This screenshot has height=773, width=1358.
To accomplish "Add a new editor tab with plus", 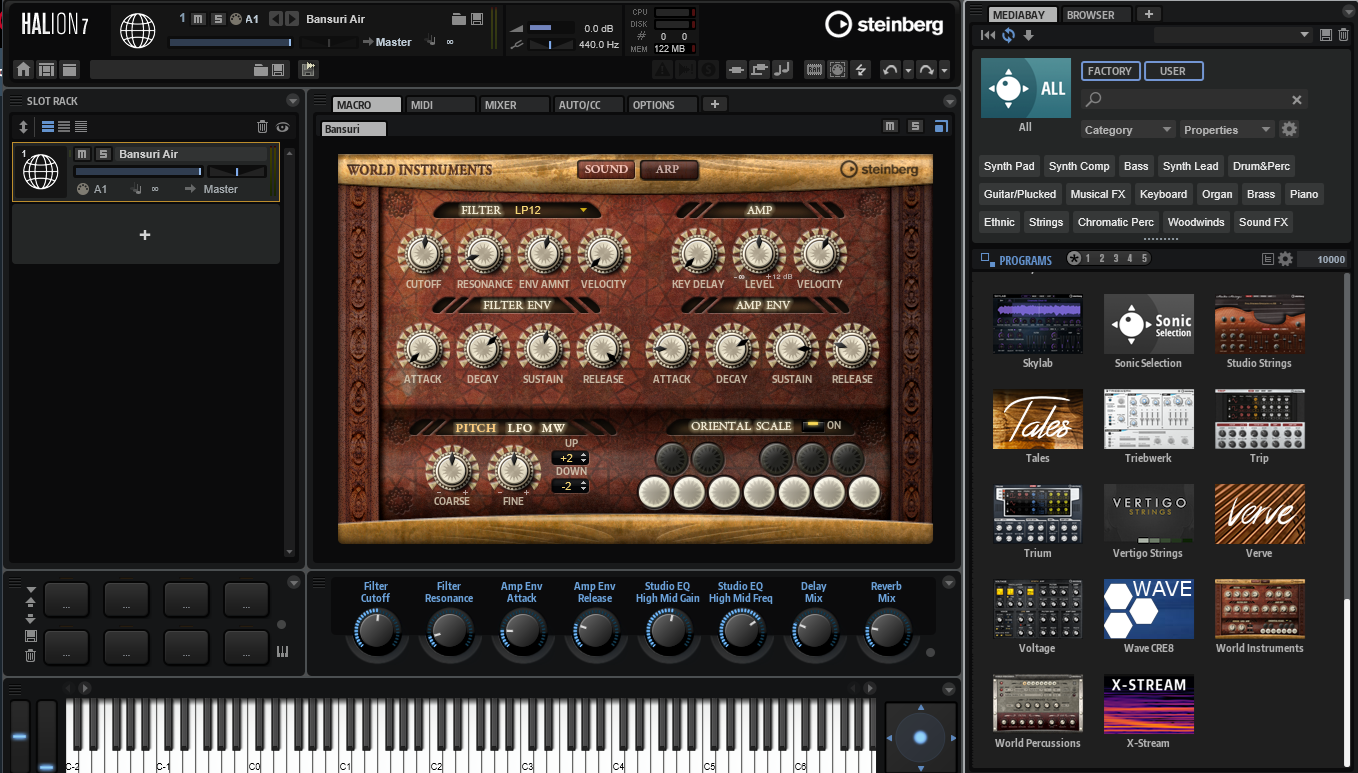I will [x=714, y=104].
